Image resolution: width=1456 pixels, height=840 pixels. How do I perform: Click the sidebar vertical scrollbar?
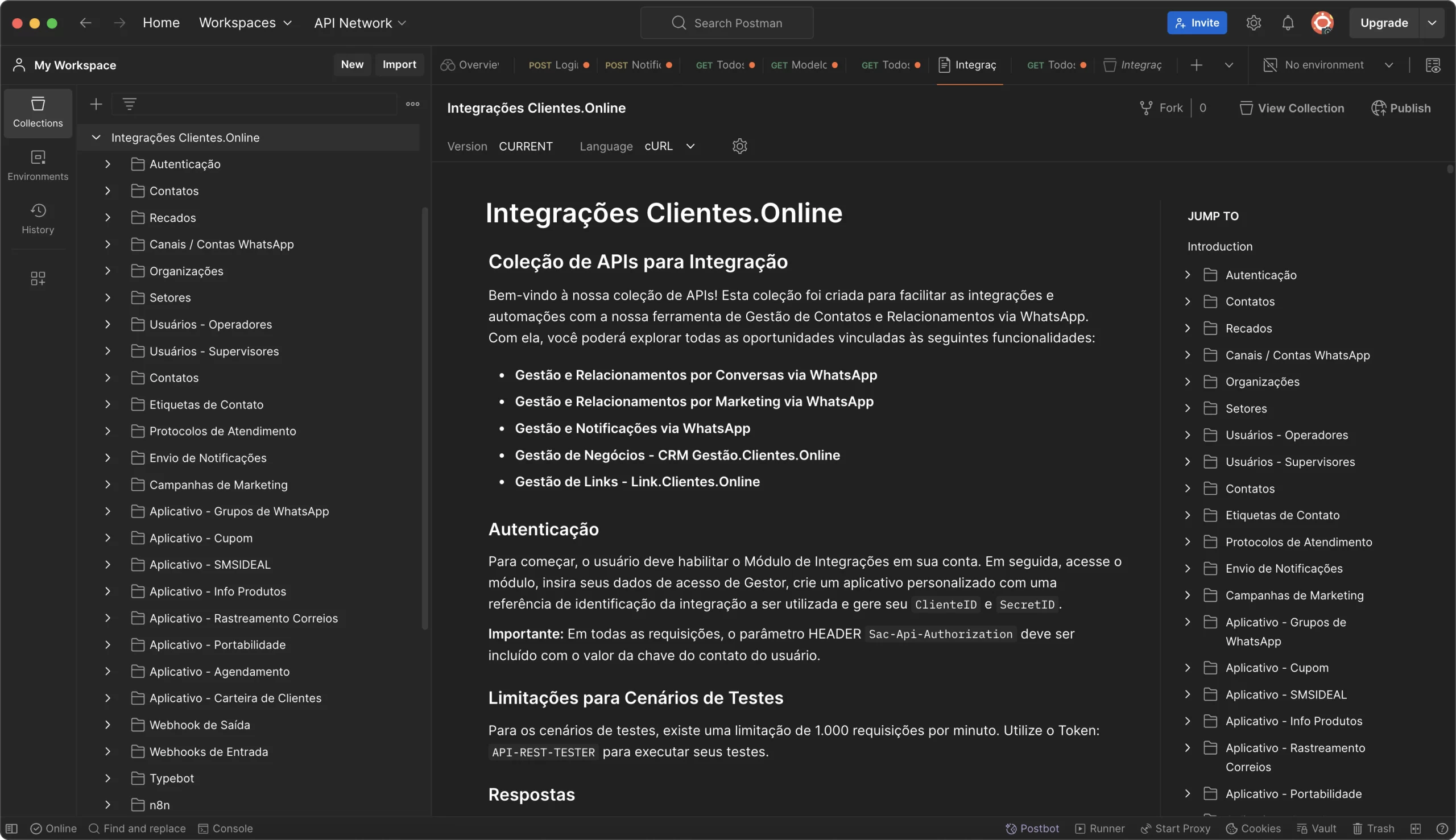[x=425, y=418]
